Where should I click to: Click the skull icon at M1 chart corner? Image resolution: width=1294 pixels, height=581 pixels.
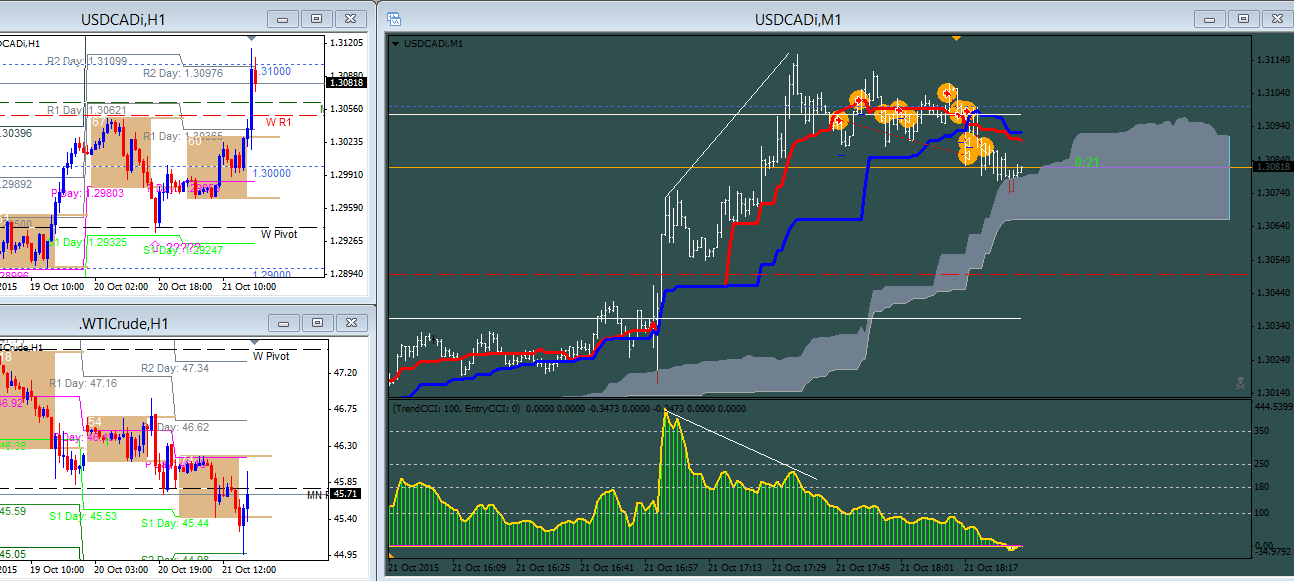[x=1240, y=383]
